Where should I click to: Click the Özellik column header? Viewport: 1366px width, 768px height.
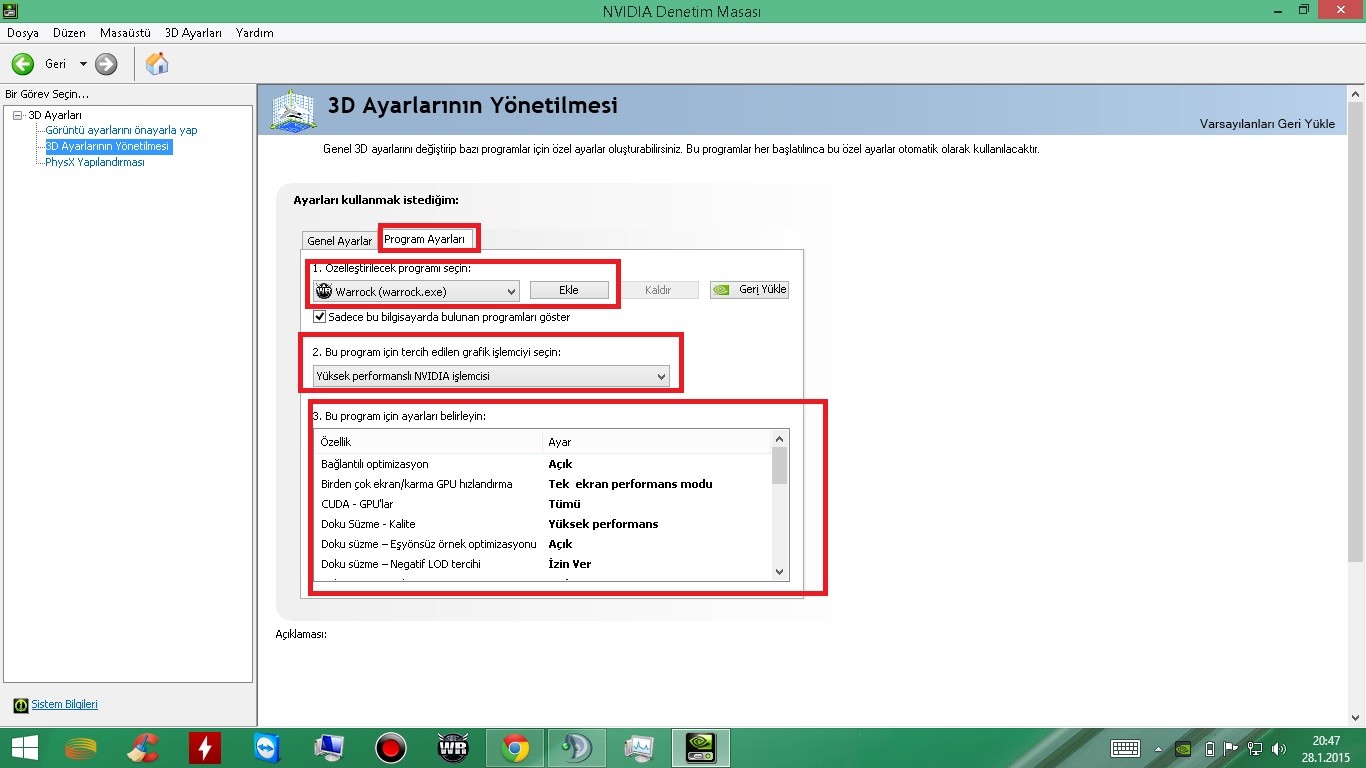tap(428, 441)
